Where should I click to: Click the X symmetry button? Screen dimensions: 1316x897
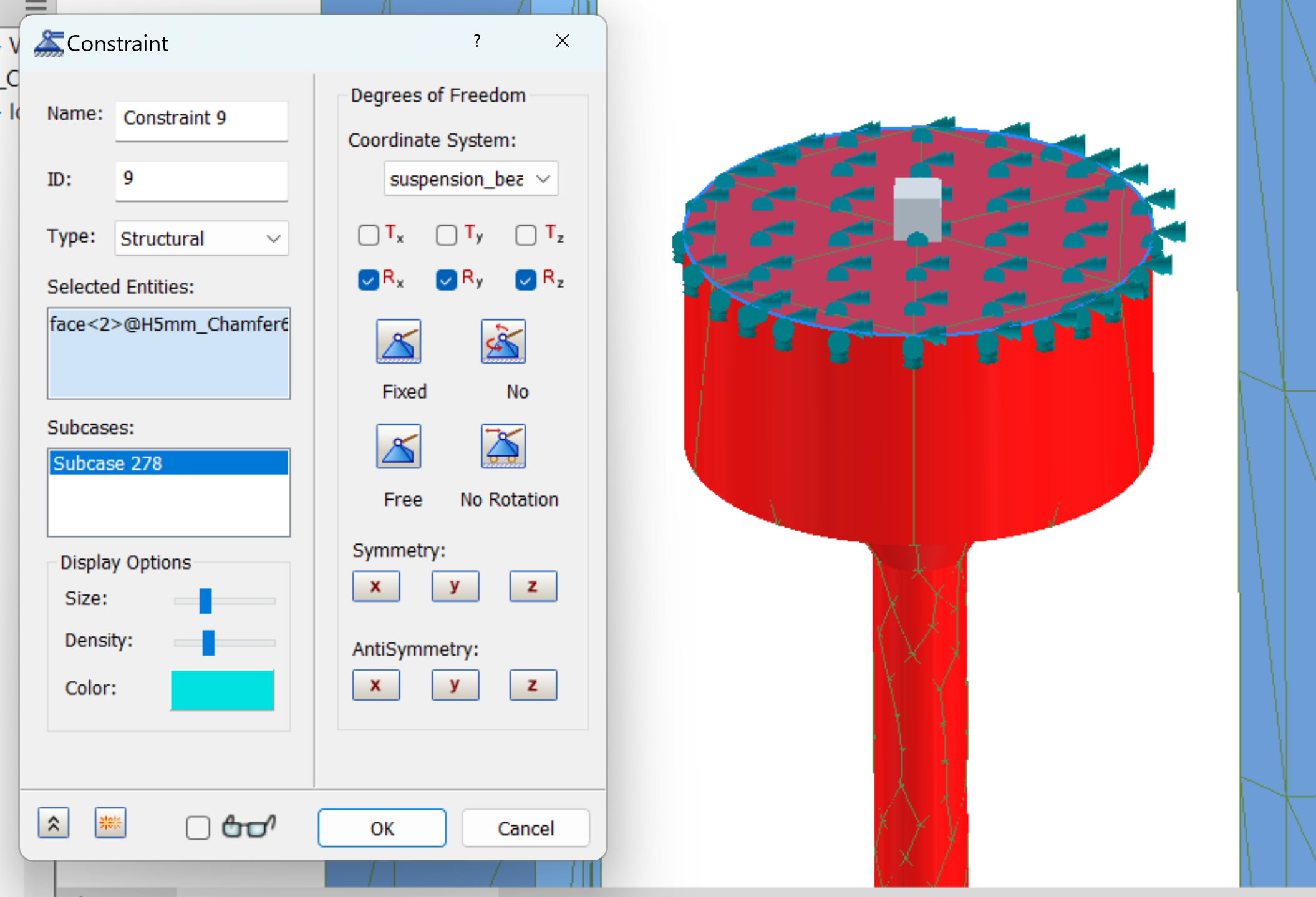pos(375,586)
